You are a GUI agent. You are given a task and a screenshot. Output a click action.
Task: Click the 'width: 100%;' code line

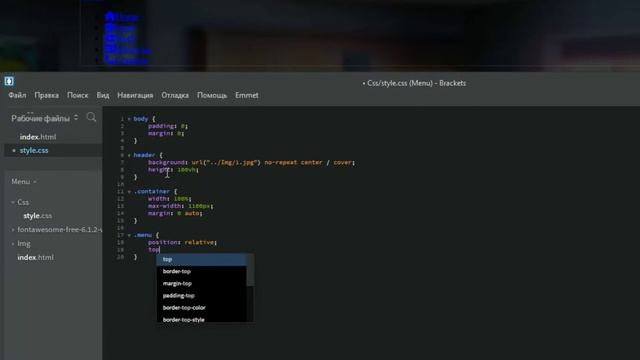(170, 199)
